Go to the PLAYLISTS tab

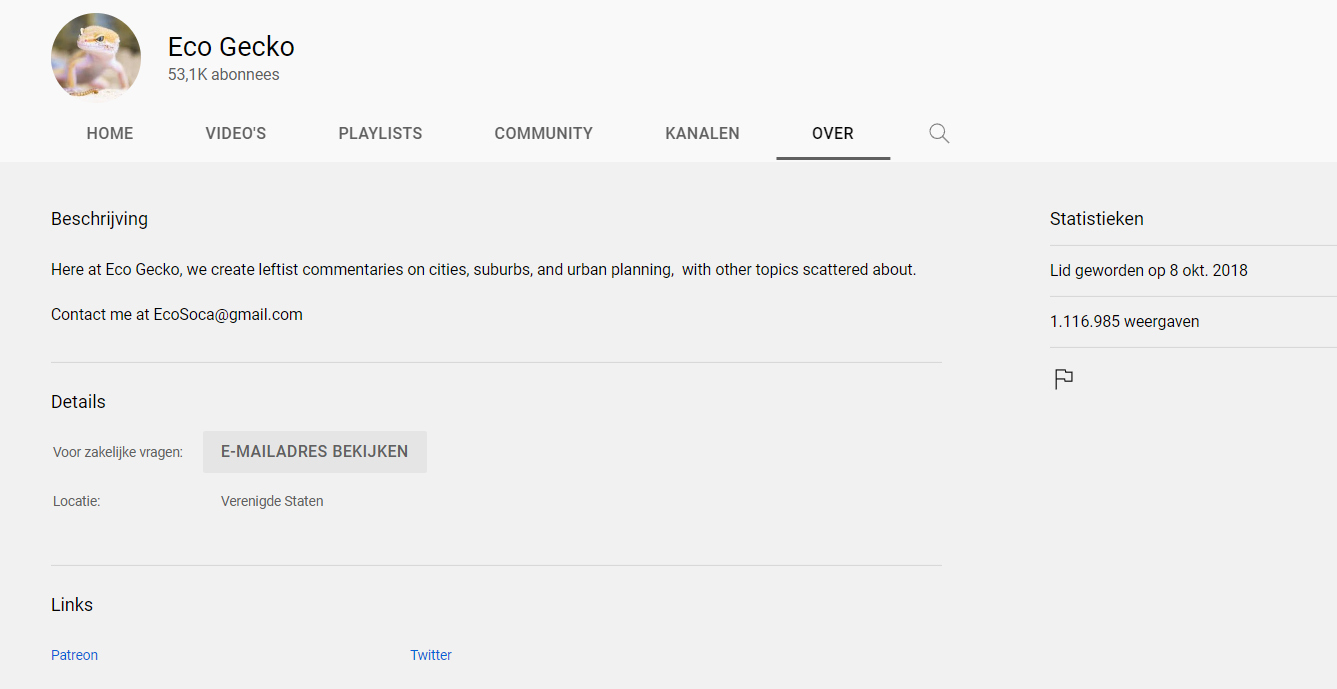[x=380, y=133]
